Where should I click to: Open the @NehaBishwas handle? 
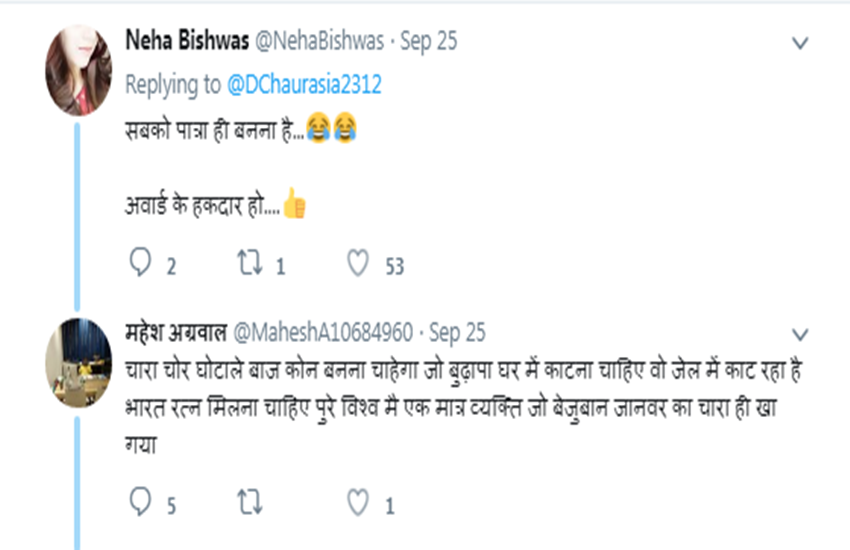click(x=322, y=41)
